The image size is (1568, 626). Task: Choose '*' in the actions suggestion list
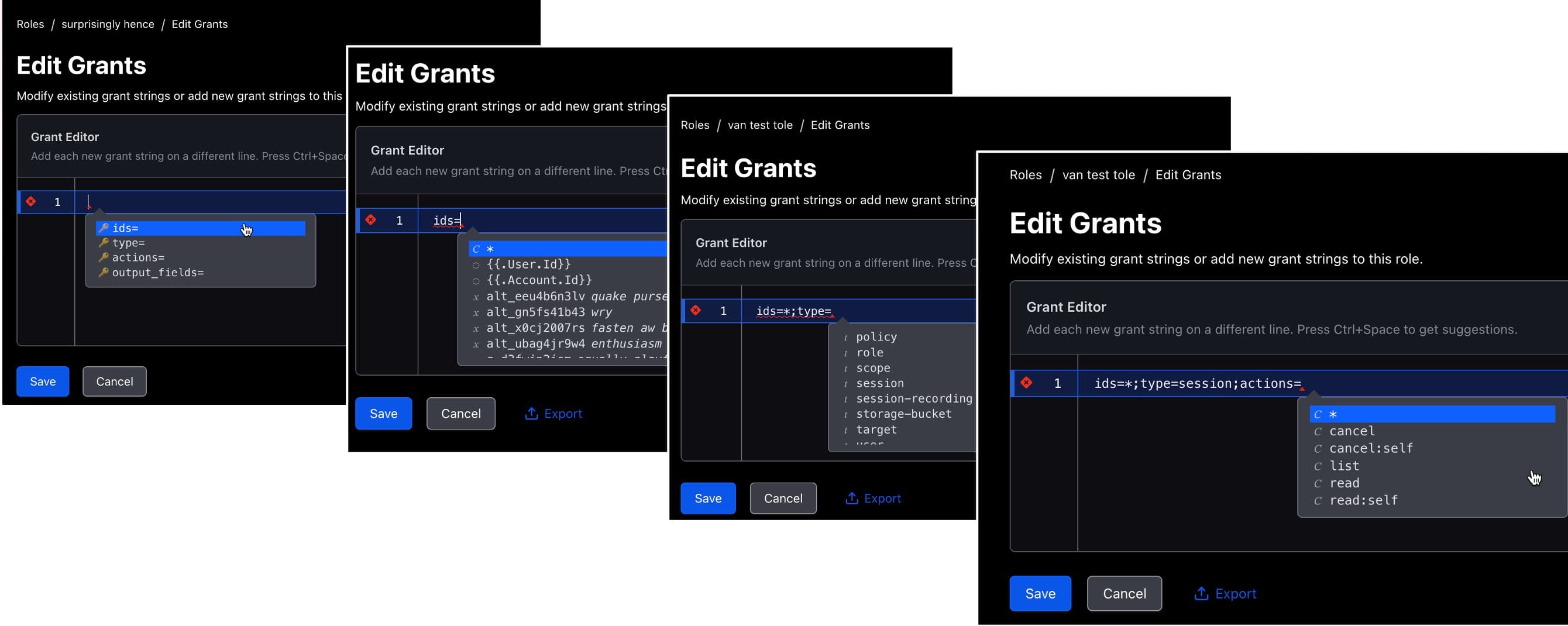1432,414
